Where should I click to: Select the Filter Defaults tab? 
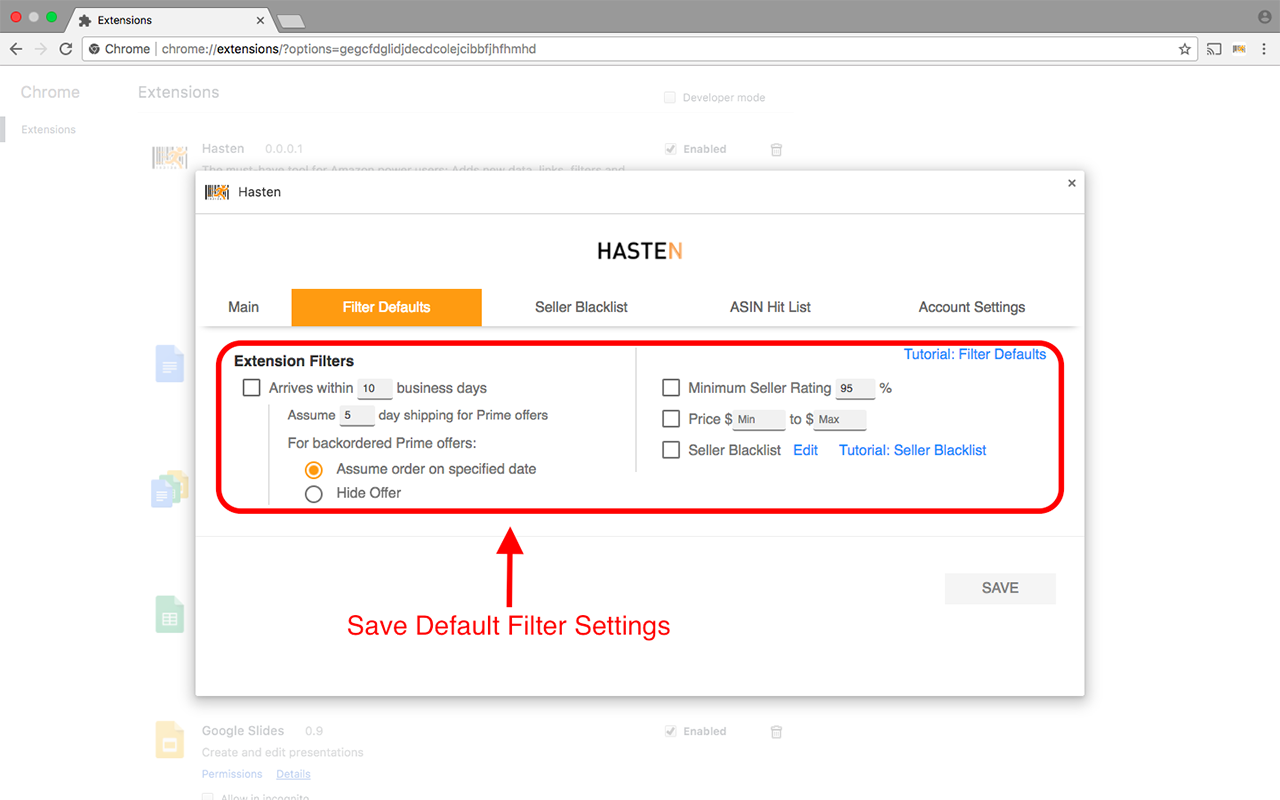(387, 307)
